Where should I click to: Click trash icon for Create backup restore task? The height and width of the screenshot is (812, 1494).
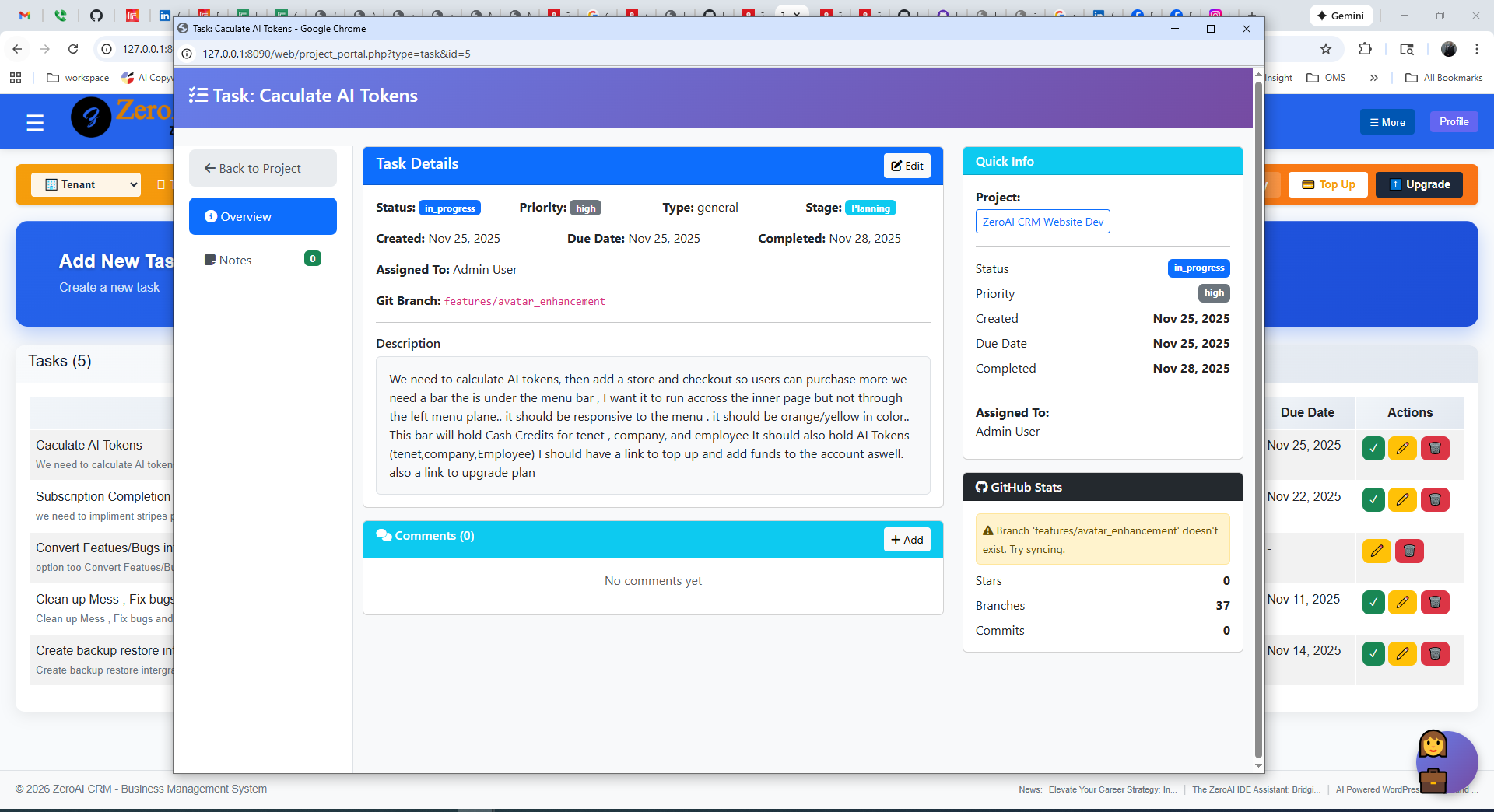(1435, 654)
